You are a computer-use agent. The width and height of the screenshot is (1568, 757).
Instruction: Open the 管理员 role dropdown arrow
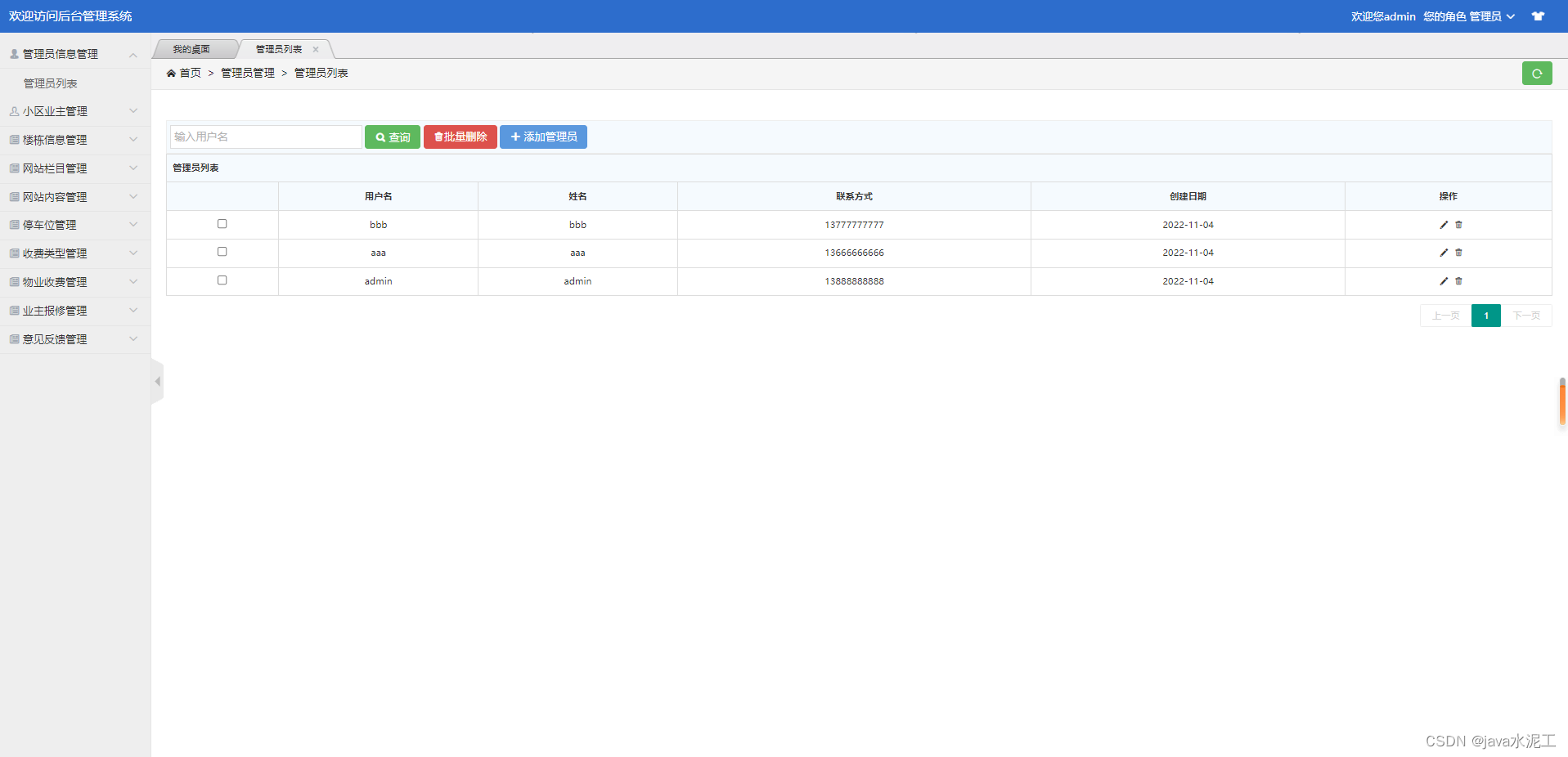(1511, 16)
